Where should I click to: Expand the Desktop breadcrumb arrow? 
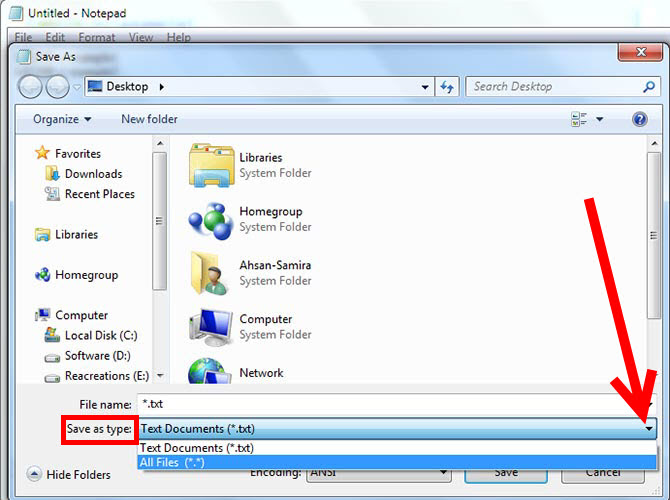[162, 87]
